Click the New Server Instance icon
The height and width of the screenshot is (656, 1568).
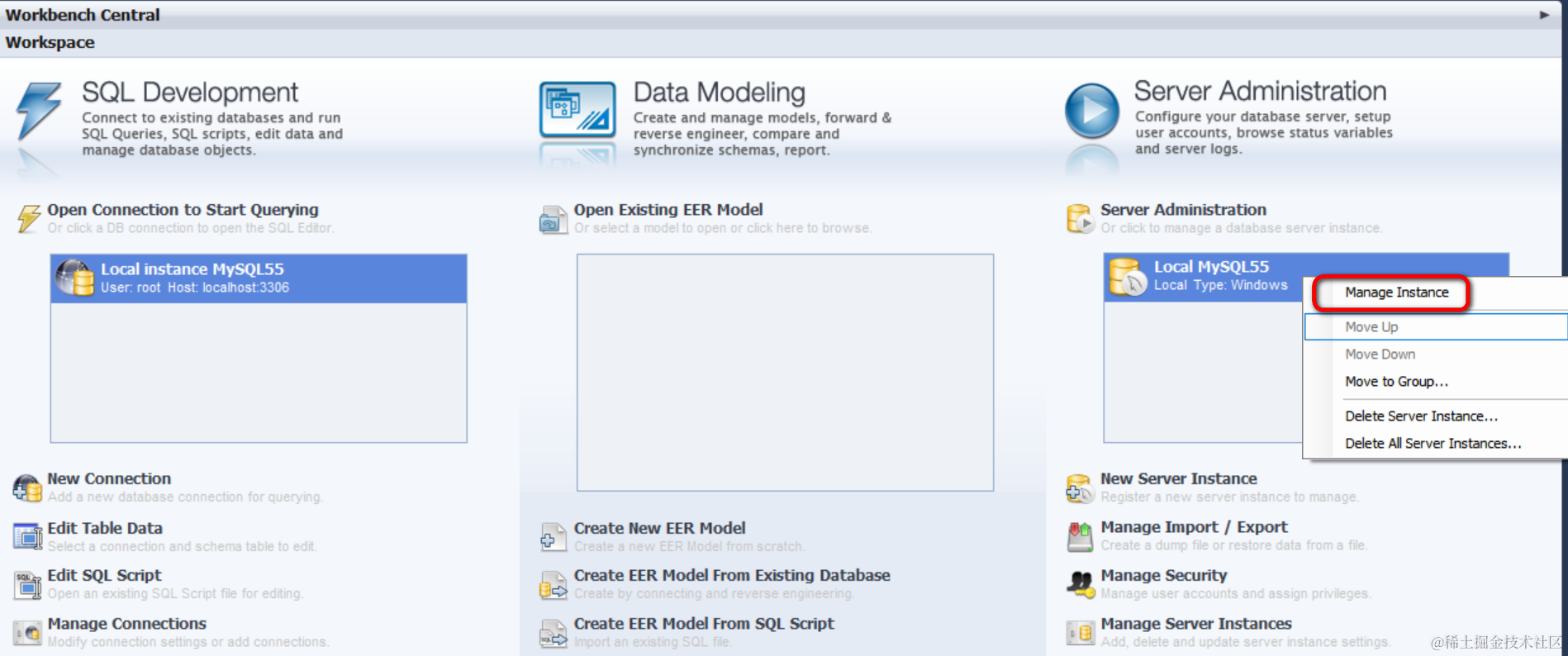tap(1080, 487)
